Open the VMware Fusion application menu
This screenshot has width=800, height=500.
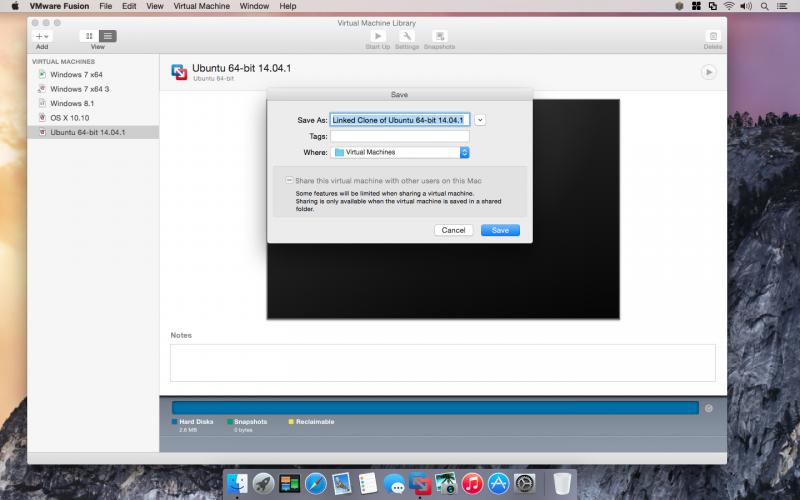tap(59, 6)
